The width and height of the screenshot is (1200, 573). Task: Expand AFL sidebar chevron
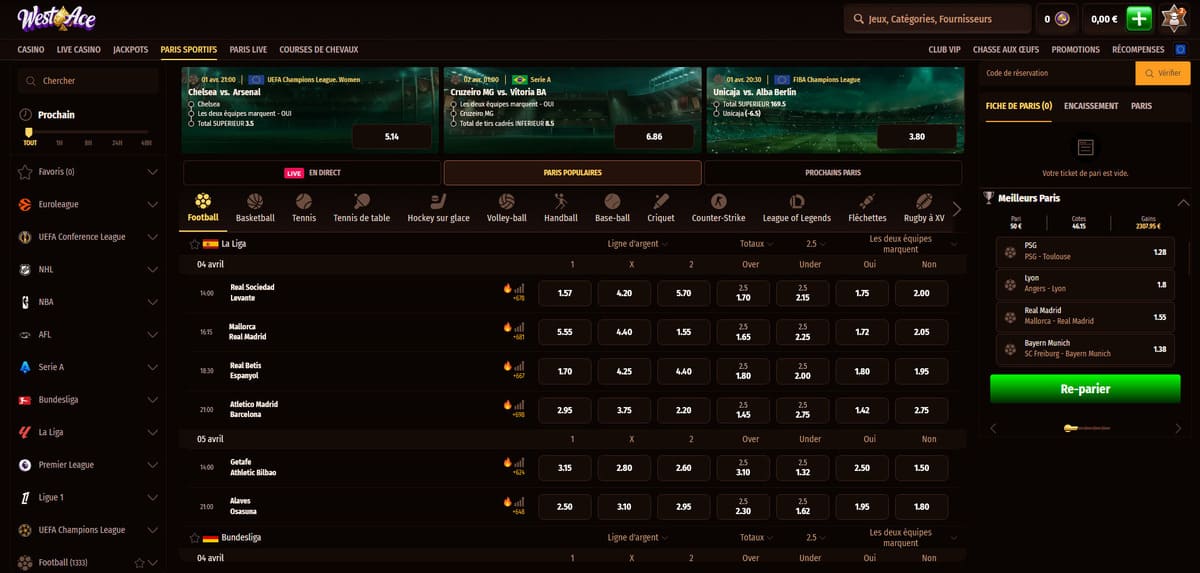coord(152,335)
